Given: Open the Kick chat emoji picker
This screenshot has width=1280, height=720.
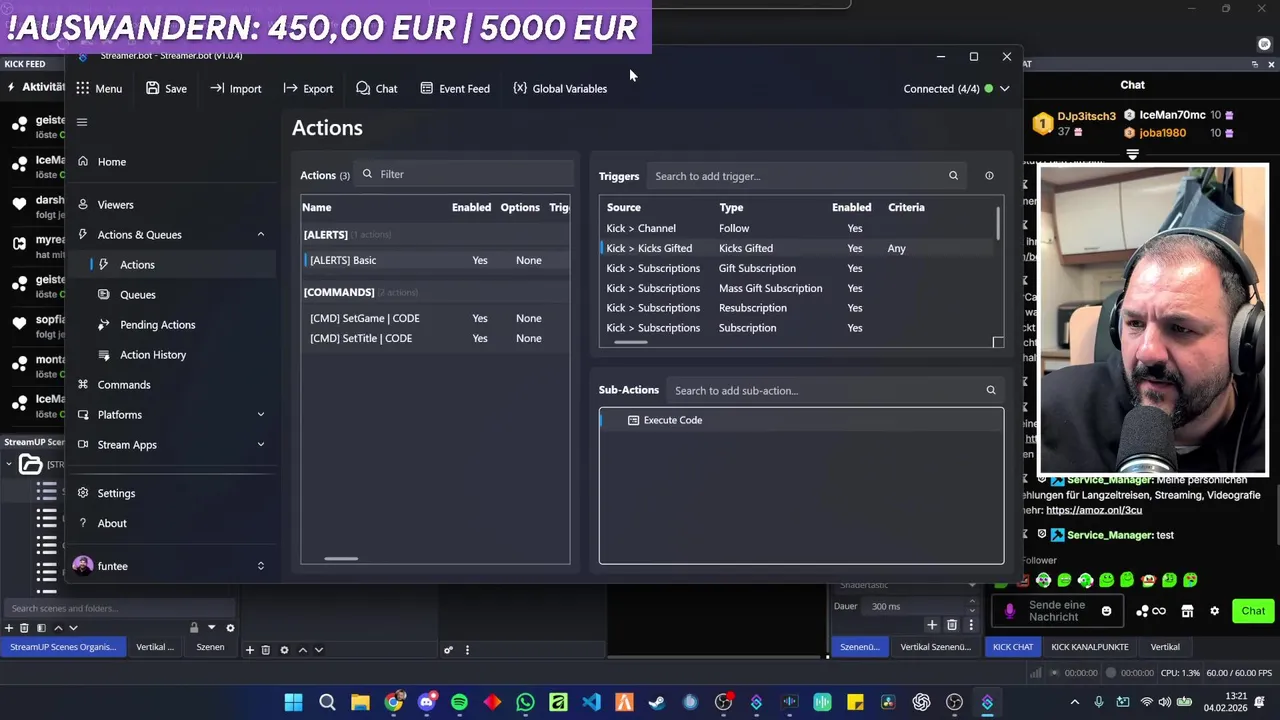Looking at the screenshot, I should click(x=1106, y=611).
